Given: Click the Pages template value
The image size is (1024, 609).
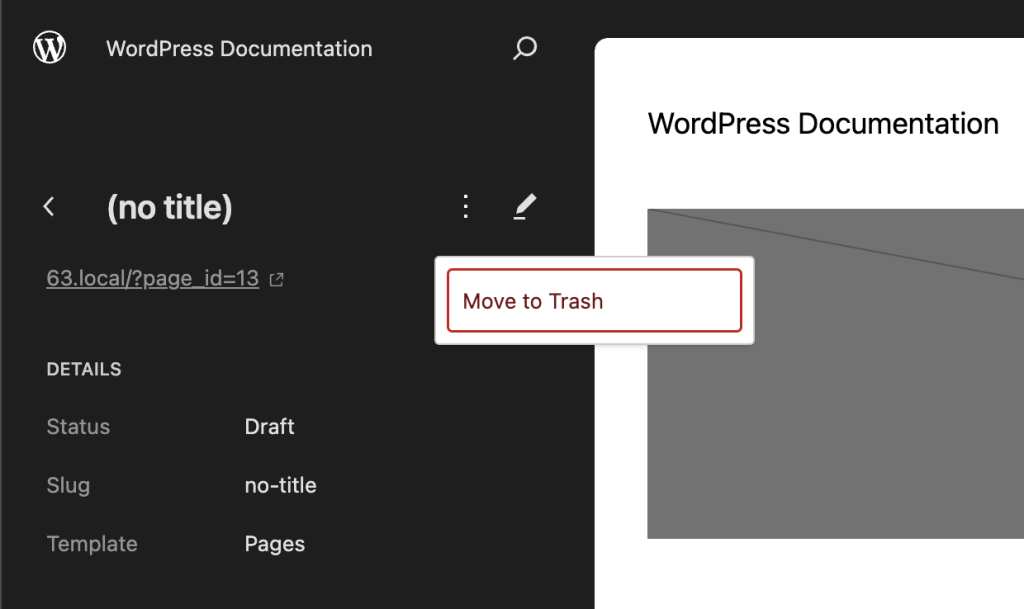Looking at the screenshot, I should [274, 544].
